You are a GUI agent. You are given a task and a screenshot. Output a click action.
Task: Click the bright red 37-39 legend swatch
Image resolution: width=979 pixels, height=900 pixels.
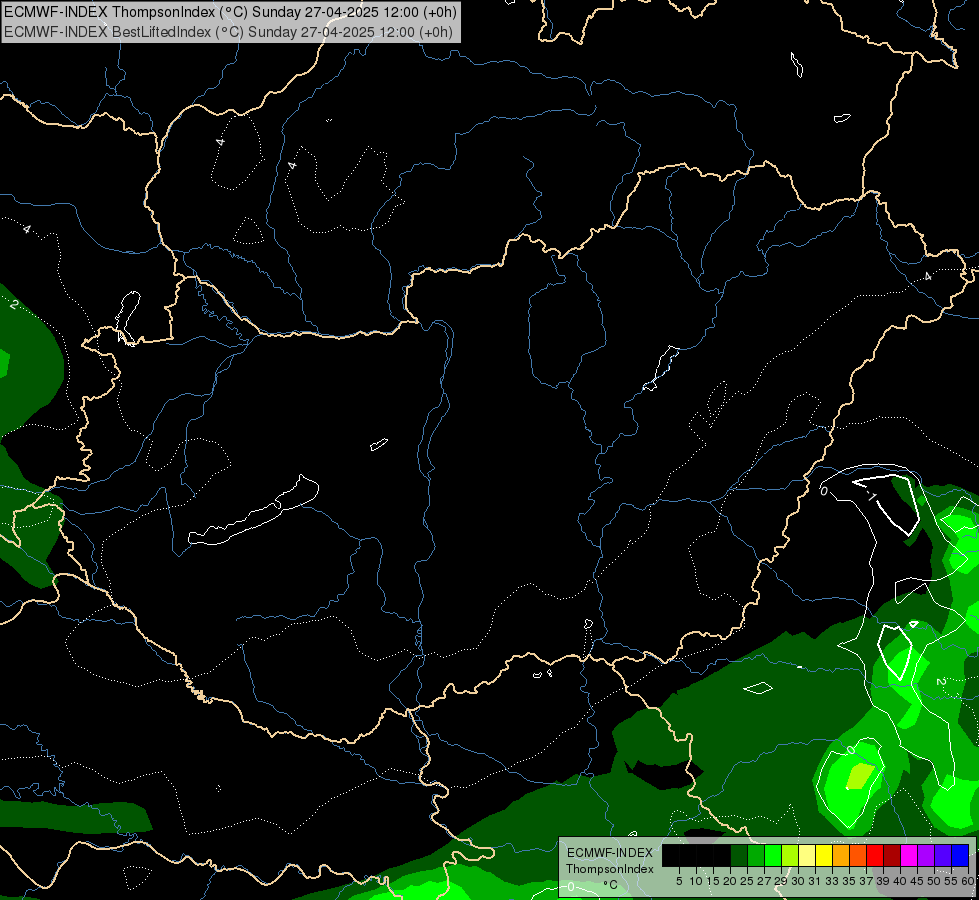click(875, 855)
